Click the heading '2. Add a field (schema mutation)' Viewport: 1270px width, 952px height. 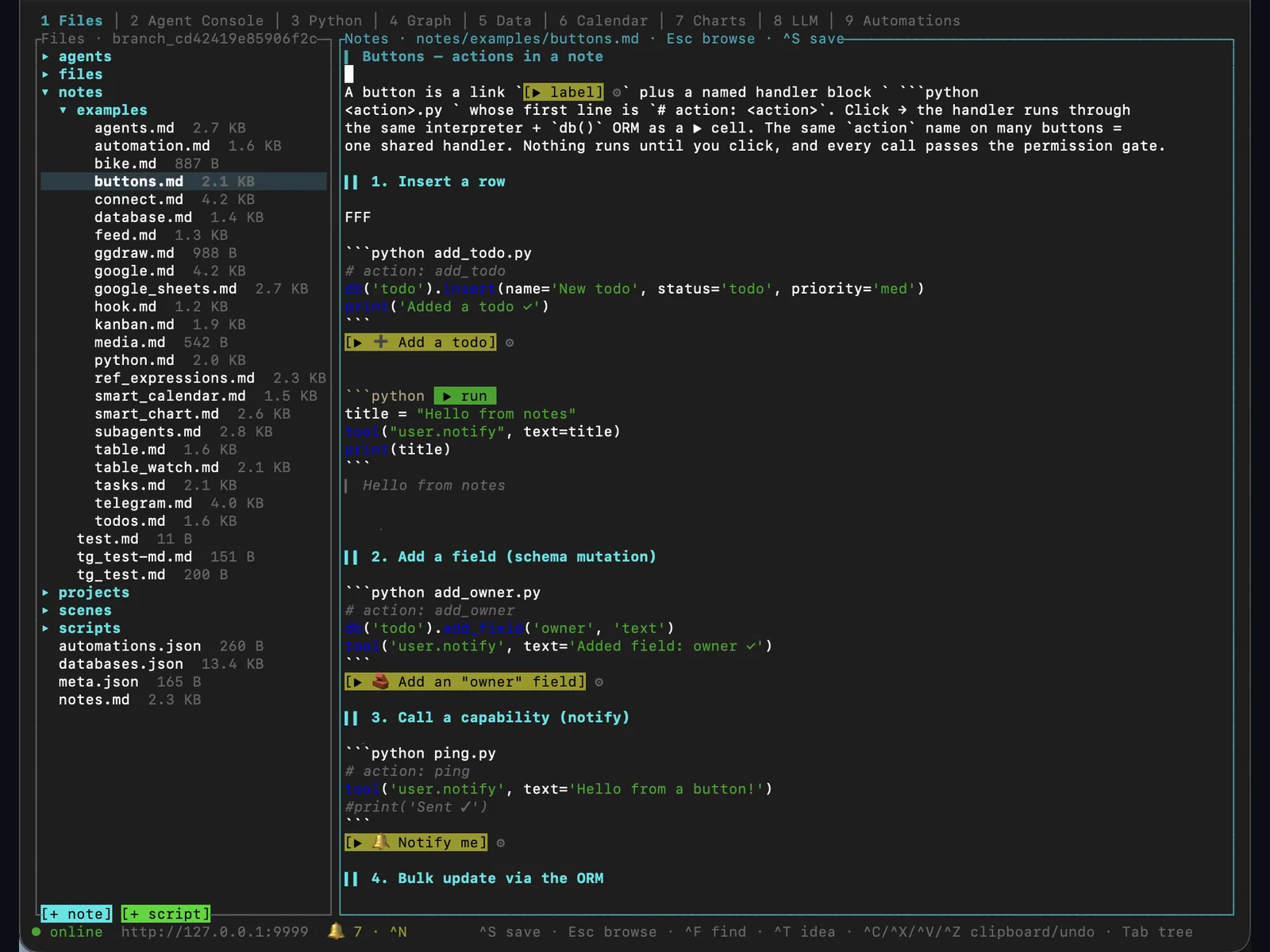pyautogui.click(x=514, y=557)
